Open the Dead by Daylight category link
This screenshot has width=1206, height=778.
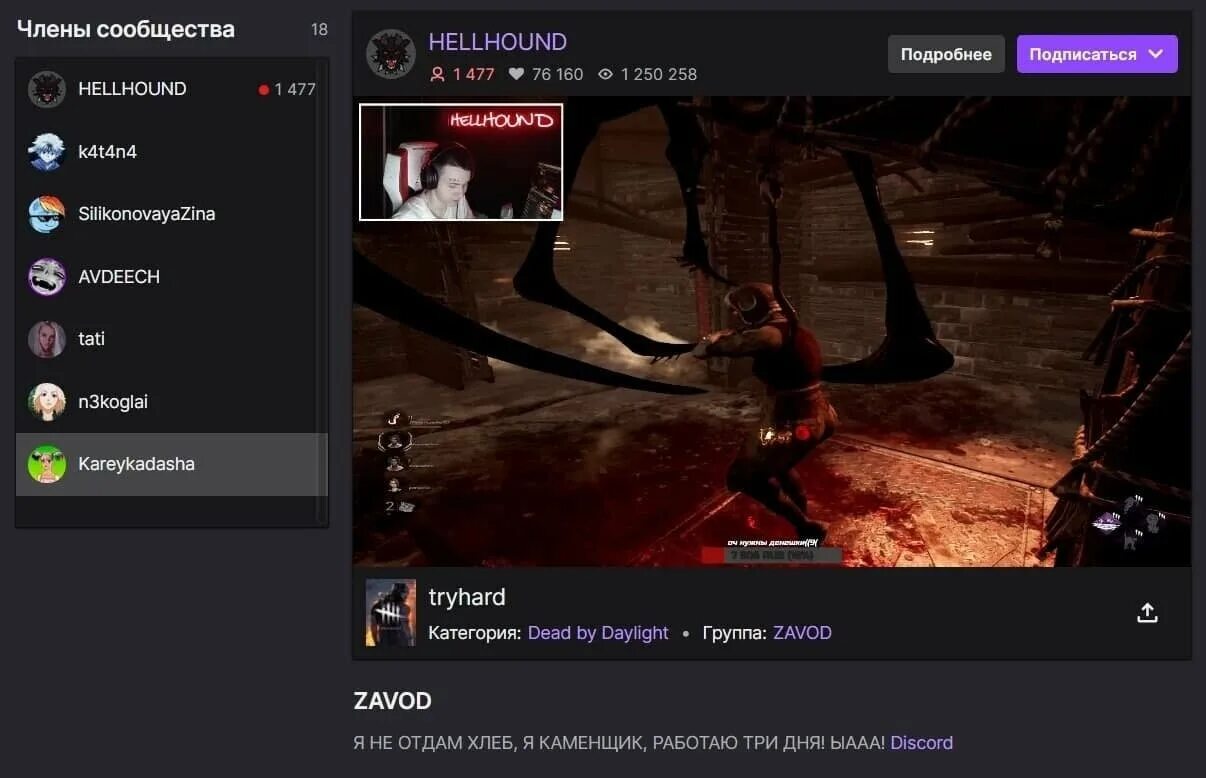(598, 633)
